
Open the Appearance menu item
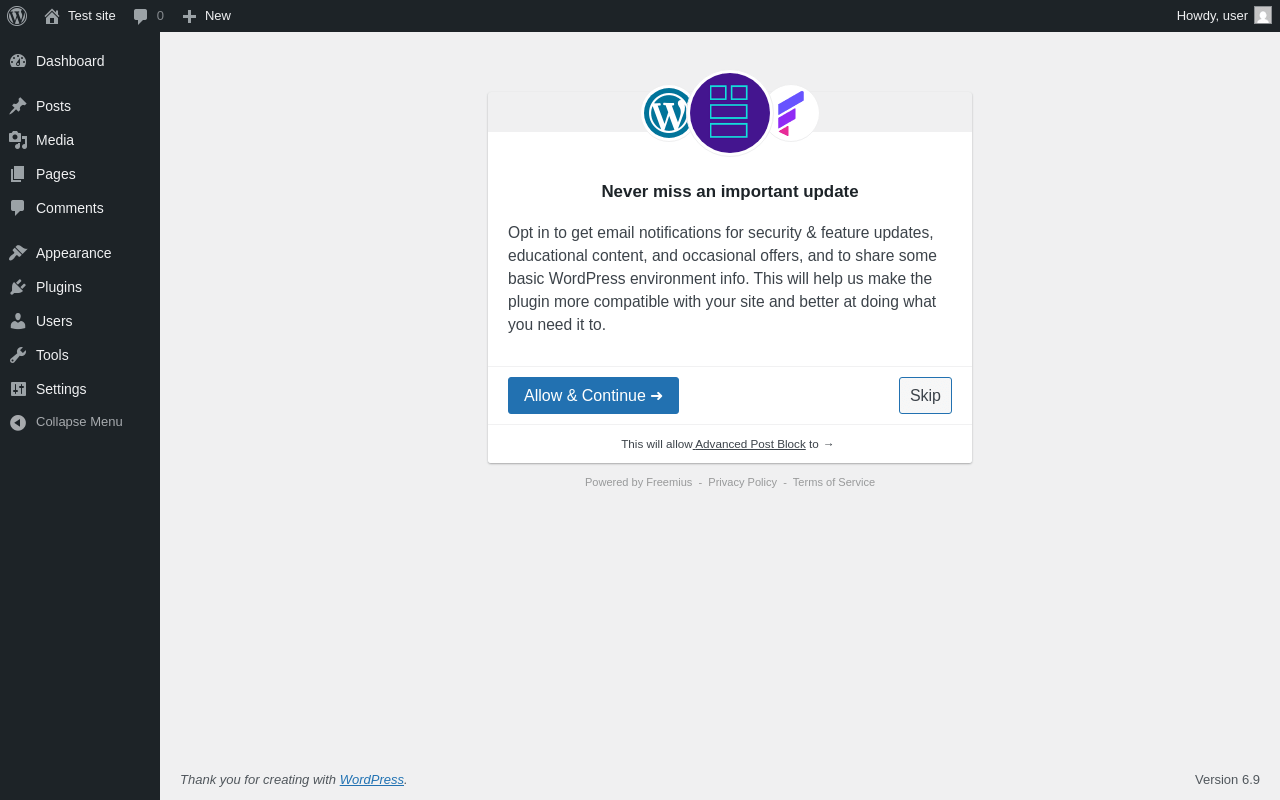(x=80, y=253)
